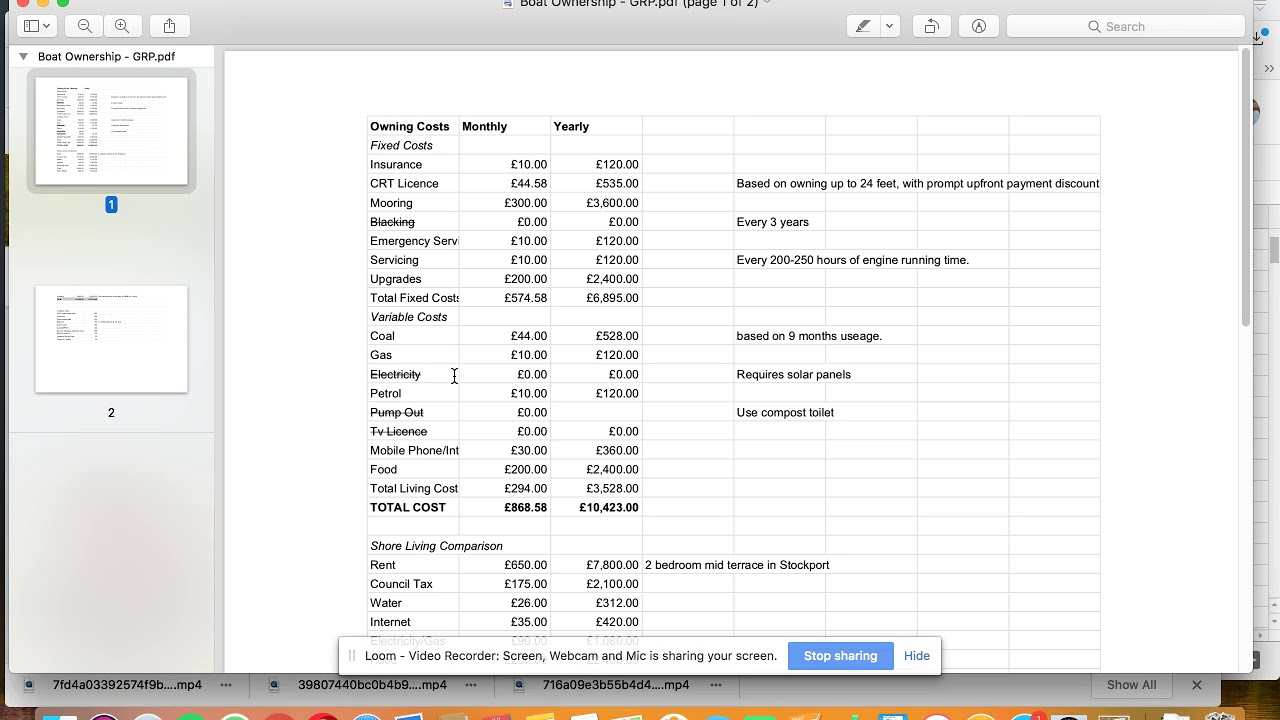Viewport: 1280px width, 720px height.
Task: Click '2 bedroom mid terrace in Stockport' note
Action: click(737, 565)
